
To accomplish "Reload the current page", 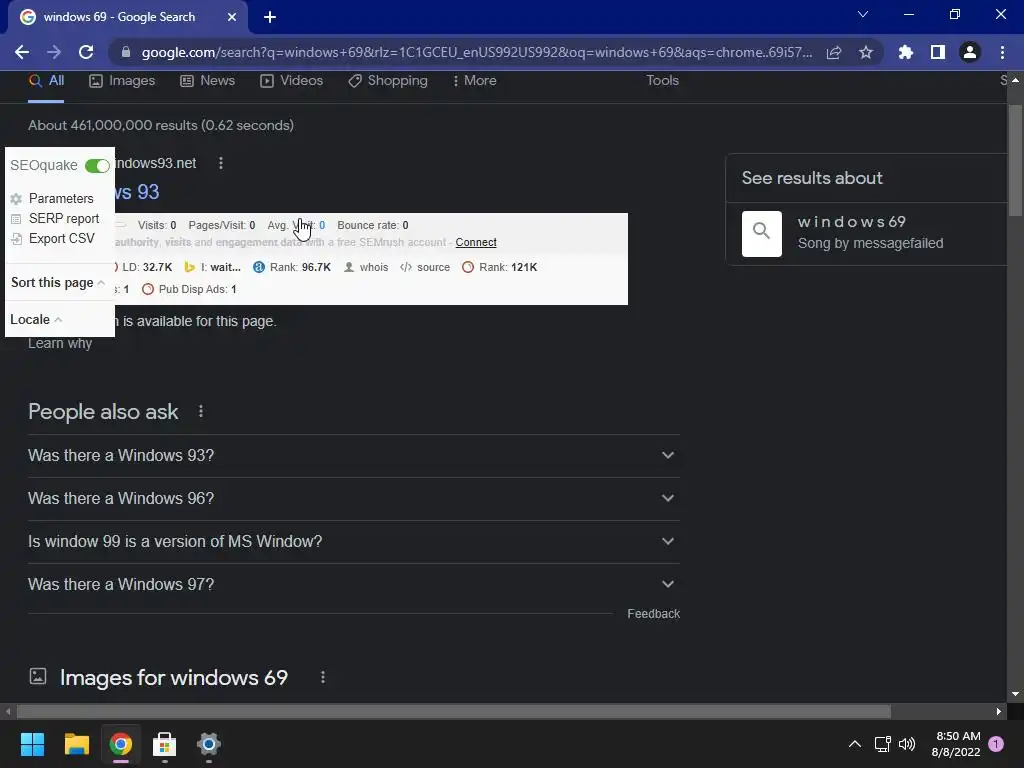I will [86, 52].
